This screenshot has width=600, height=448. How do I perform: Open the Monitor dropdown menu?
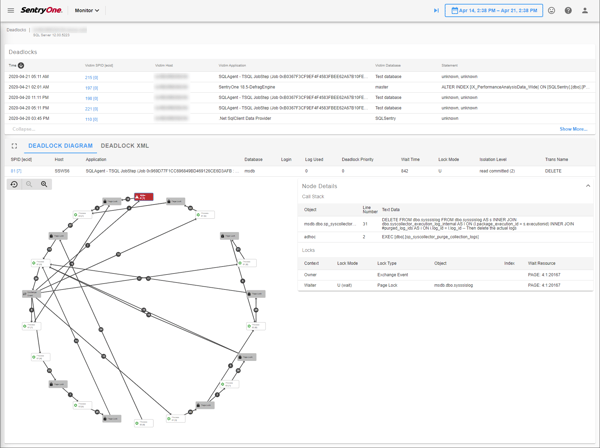pos(87,10)
